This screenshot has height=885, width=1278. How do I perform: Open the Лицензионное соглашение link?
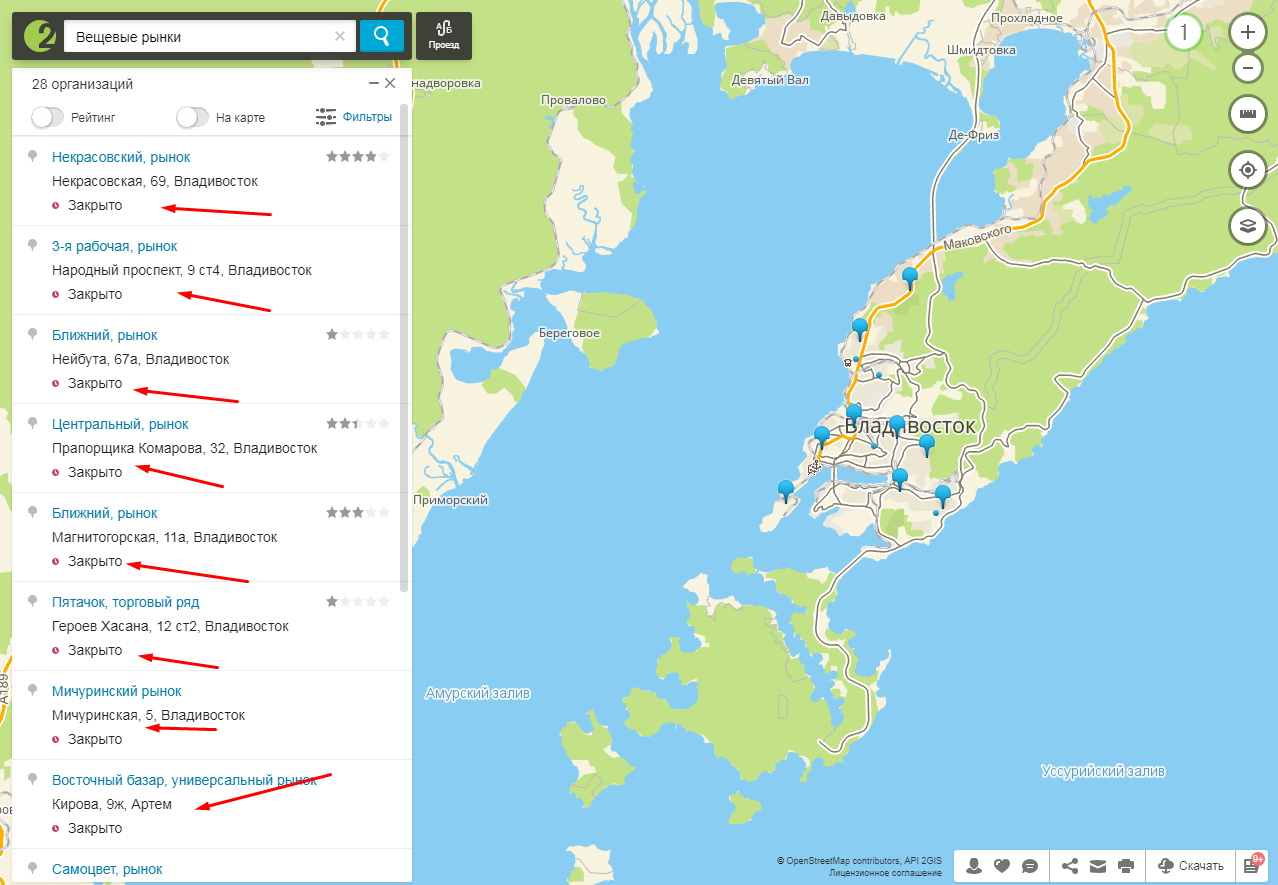point(885,873)
